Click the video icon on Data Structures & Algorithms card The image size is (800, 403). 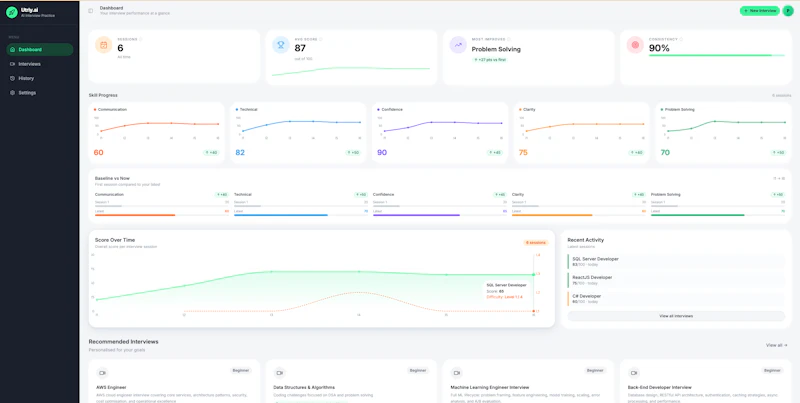point(279,372)
